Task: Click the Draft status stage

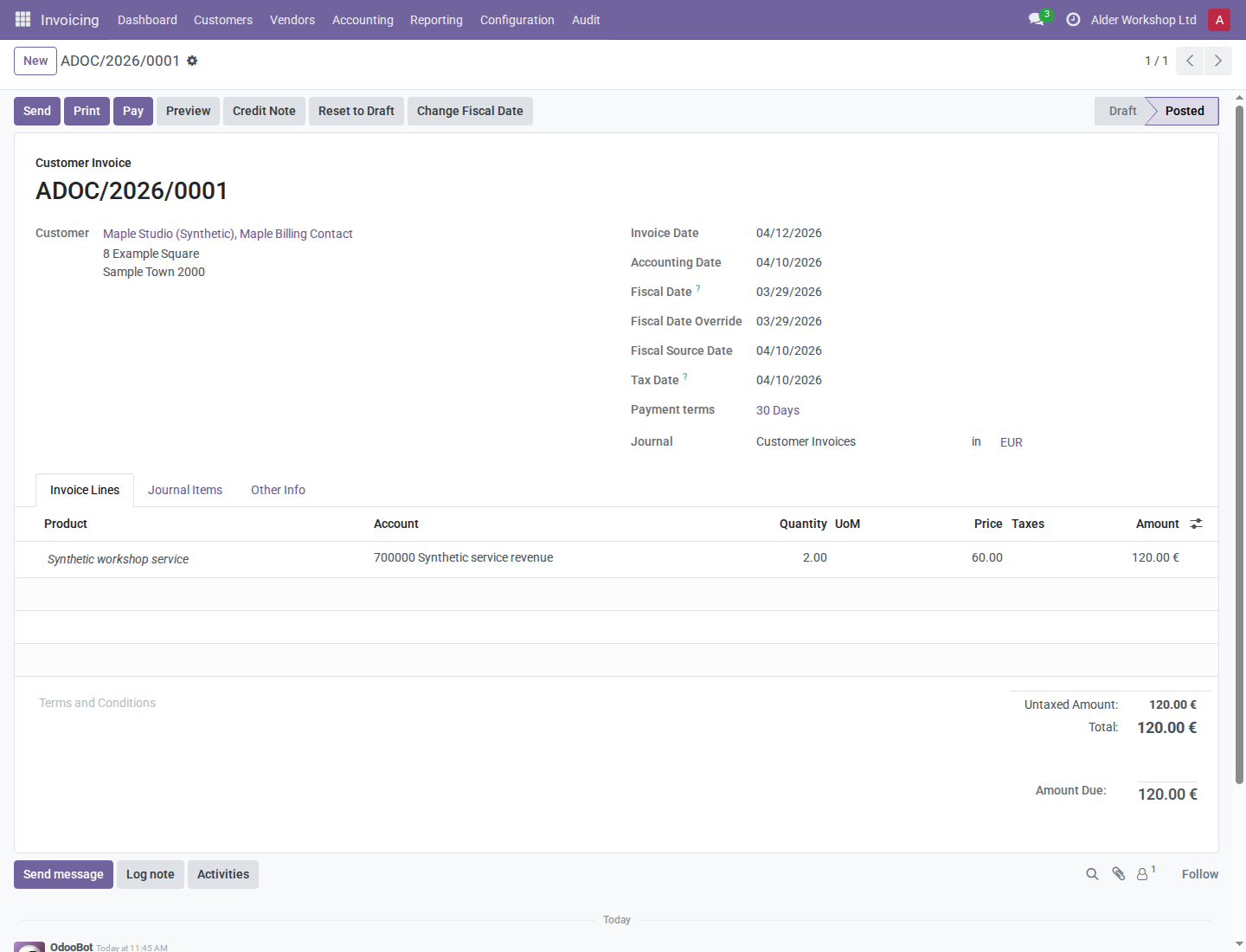Action: [1122, 111]
